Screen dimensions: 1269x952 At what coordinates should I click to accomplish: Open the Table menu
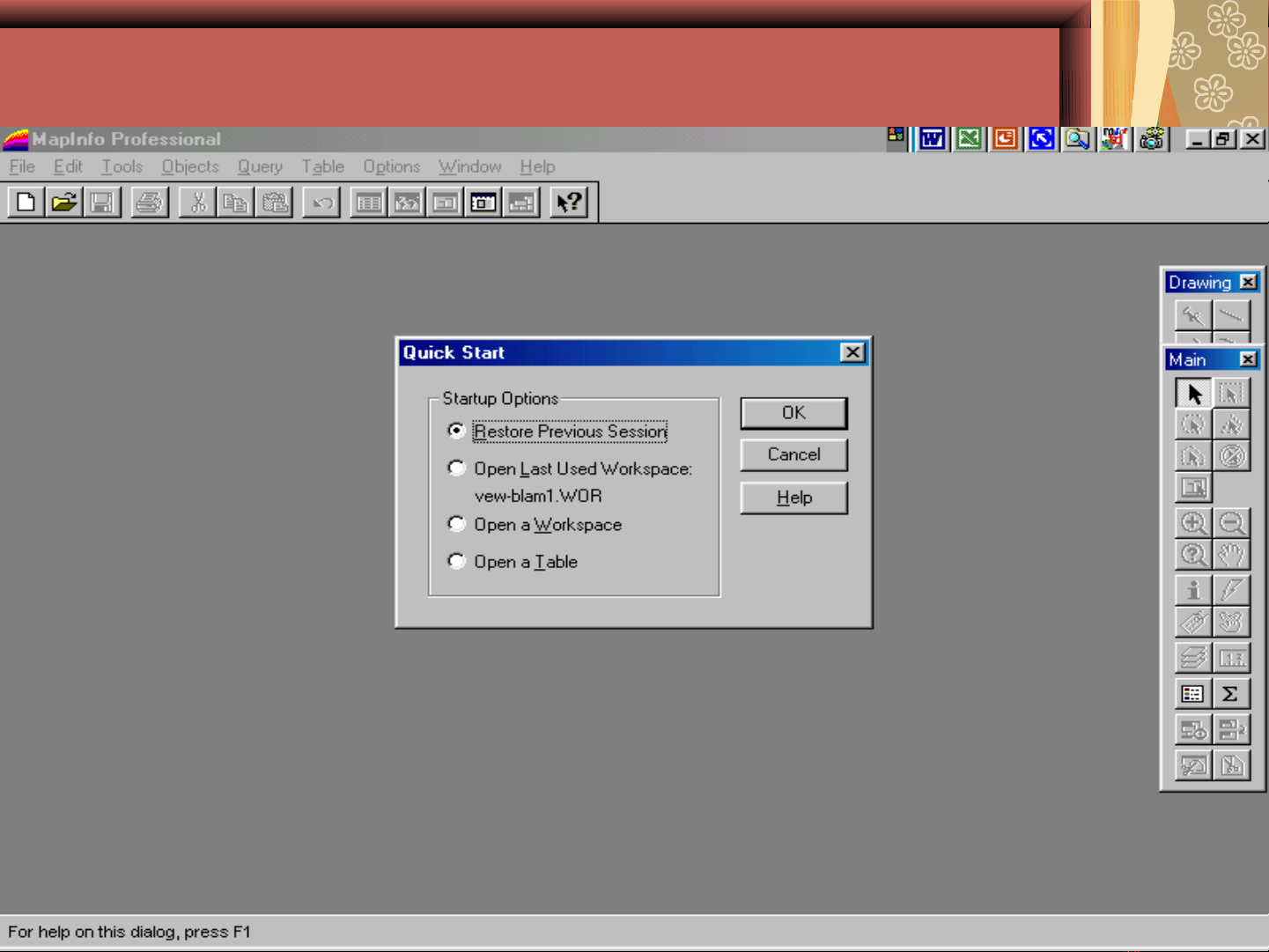pos(323,166)
